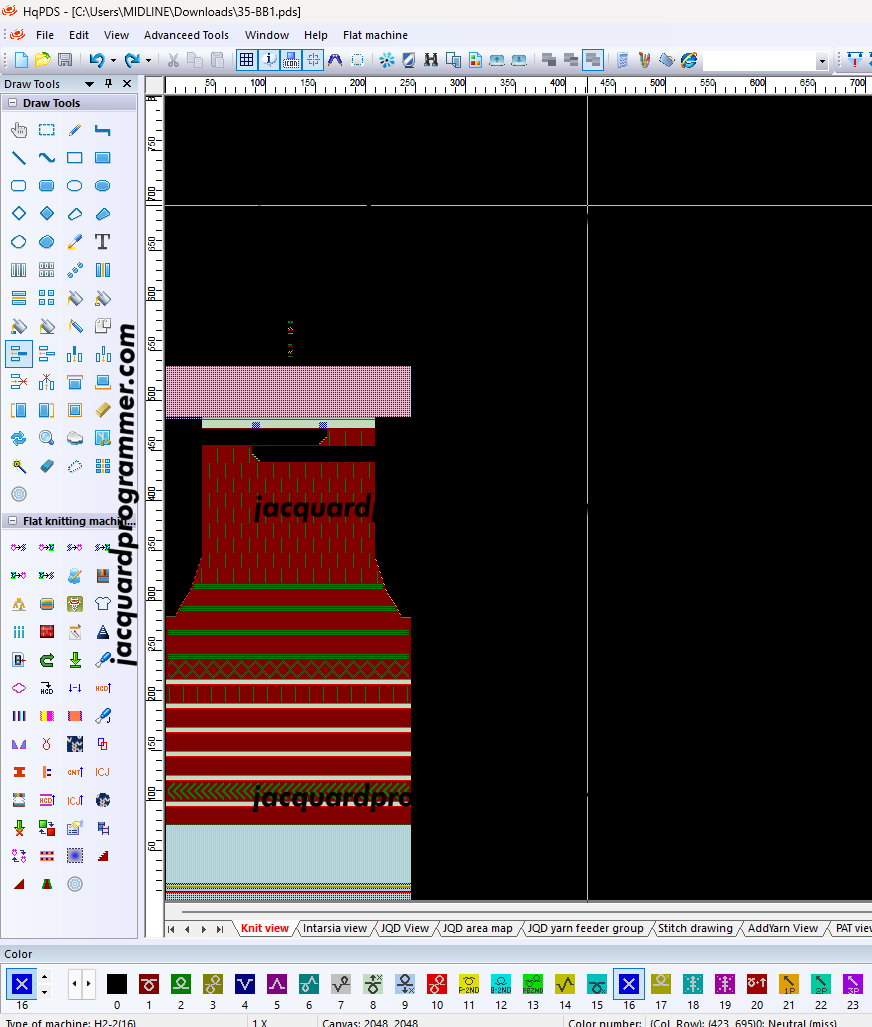Select color swatch number 10
Viewport: 872px width, 1027px height.
click(437, 984)
